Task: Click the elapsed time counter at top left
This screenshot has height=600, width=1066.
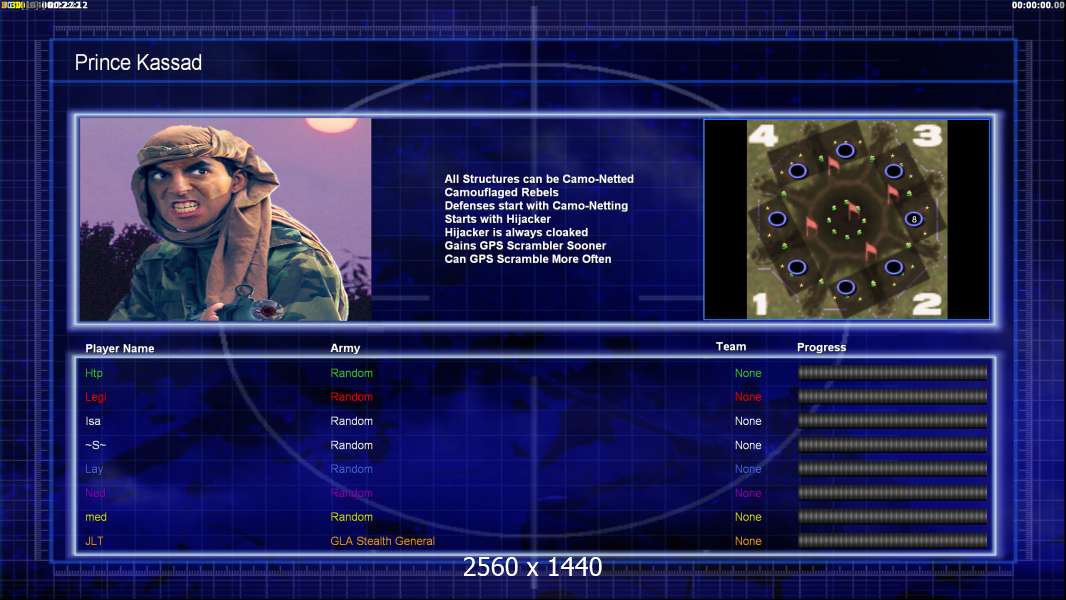Action: pyautogui.click(x=45, y=5)
